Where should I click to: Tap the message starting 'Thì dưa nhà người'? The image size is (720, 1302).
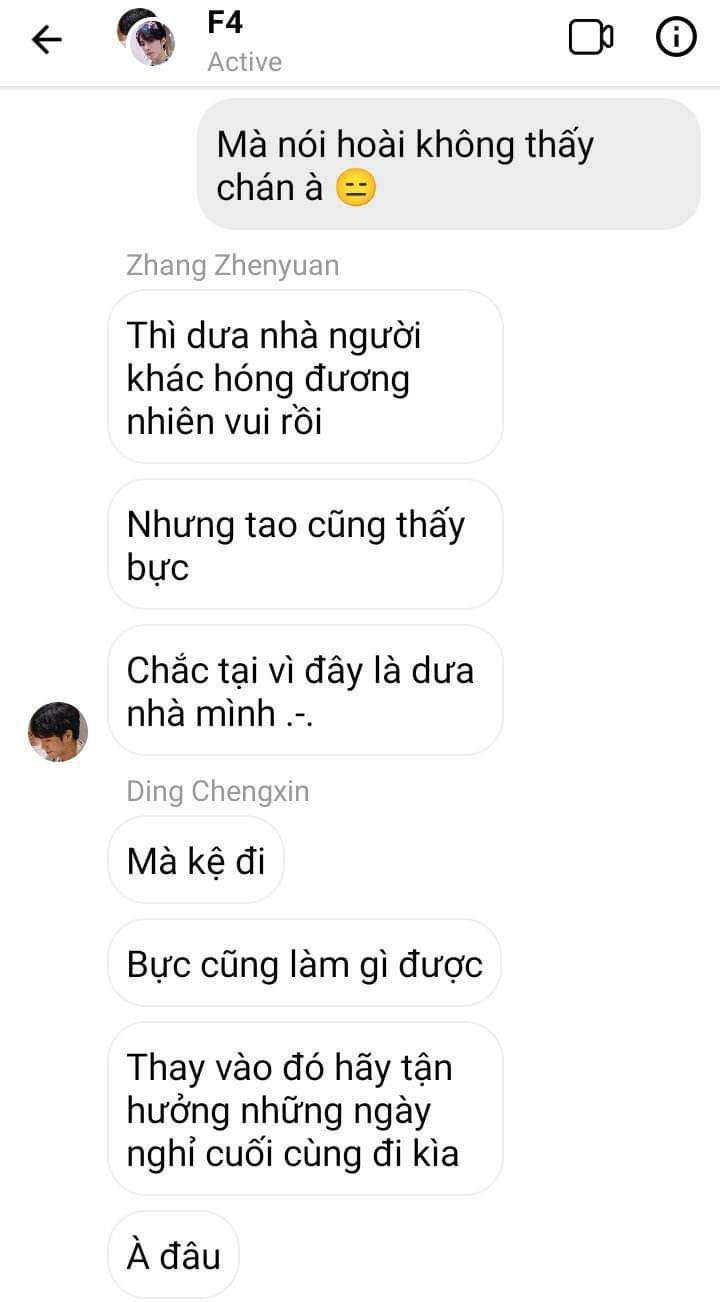click(x=305, y=377)
